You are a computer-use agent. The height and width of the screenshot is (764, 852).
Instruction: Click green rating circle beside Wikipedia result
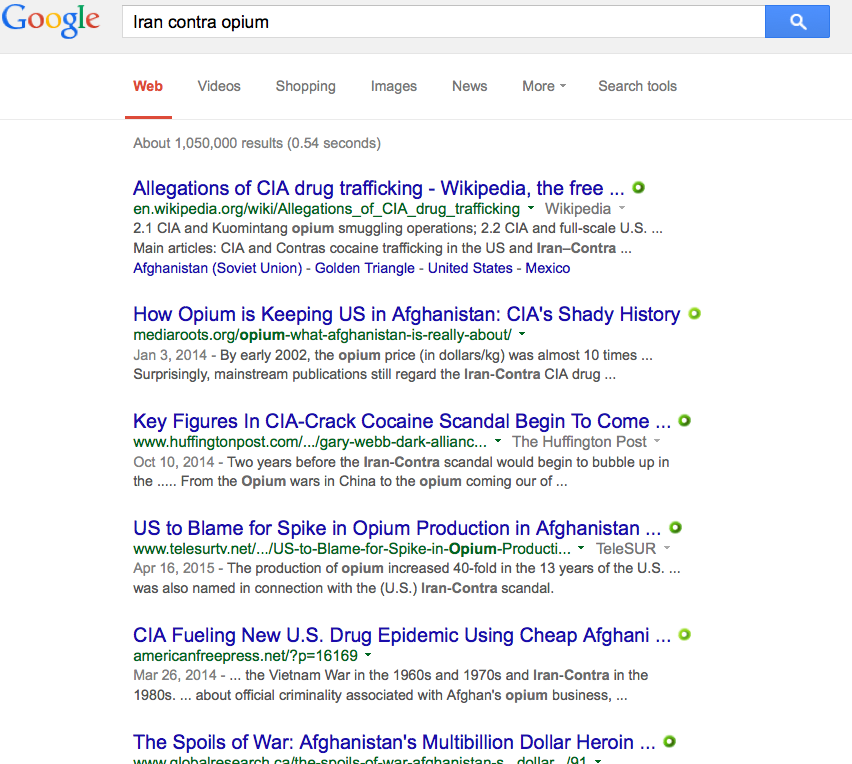coord(638,187)
